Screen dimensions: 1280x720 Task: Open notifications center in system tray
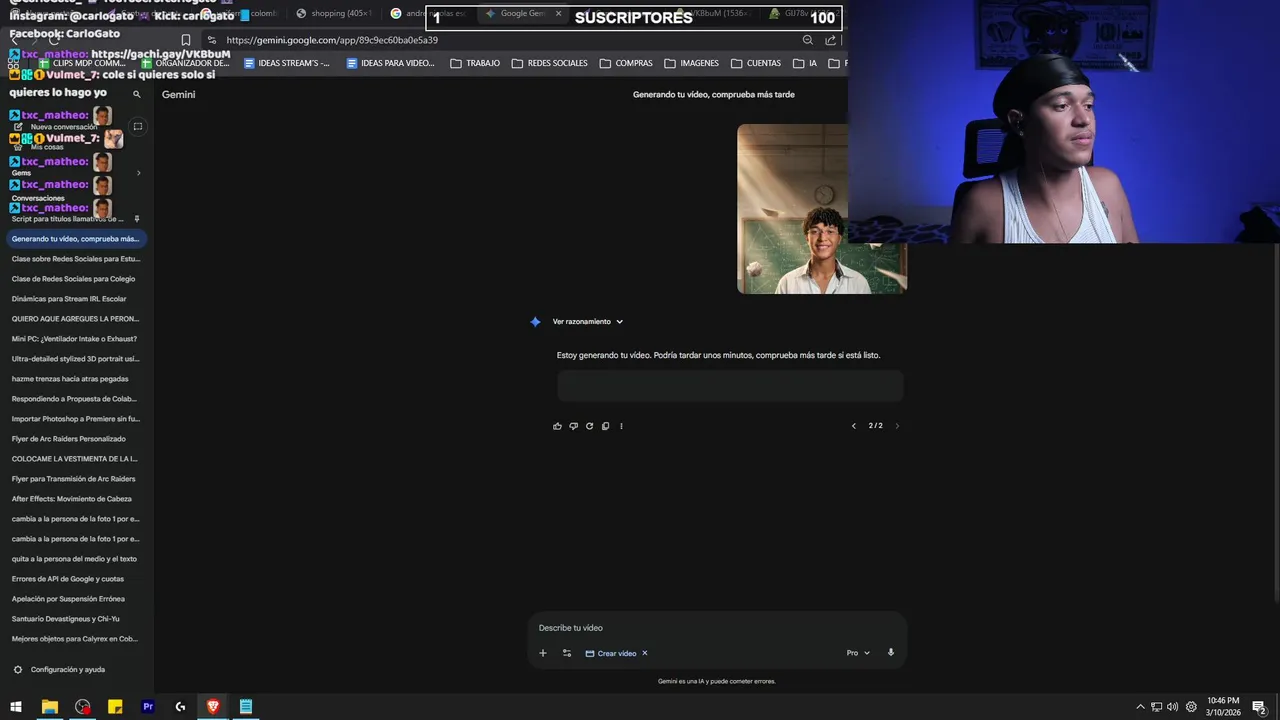click(x=1260, y=707)
